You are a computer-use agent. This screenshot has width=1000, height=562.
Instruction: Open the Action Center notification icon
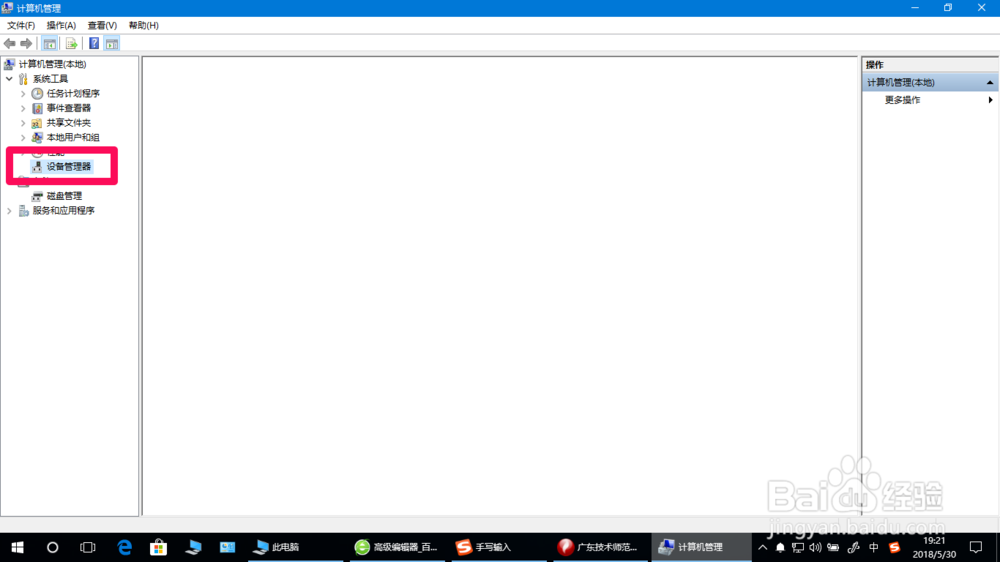pyautogui.click(x=976, y=547)
